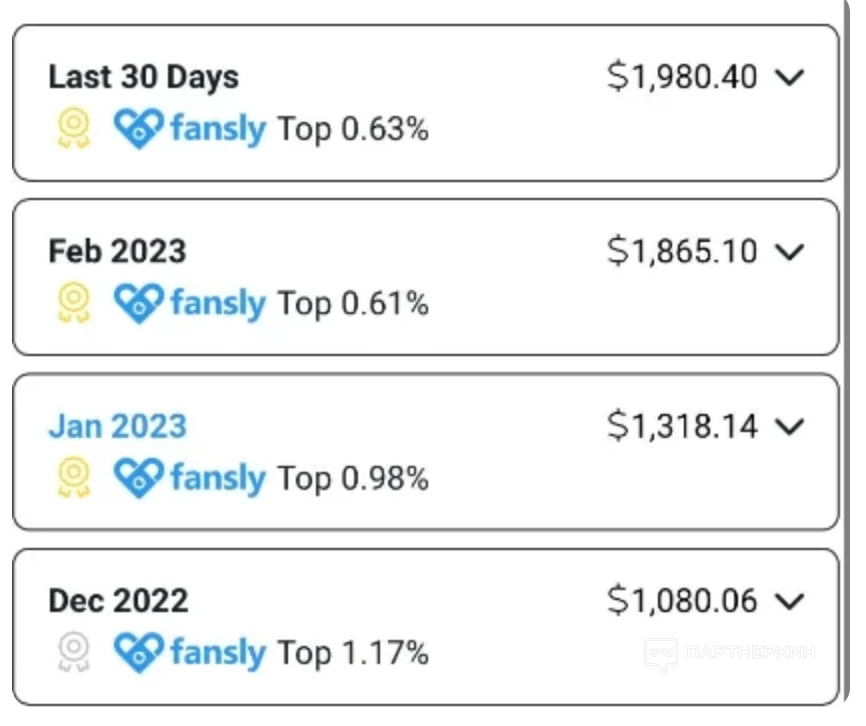Click the gold ribbon badge for Jan 2023
Screen dimensions: 866x726
pyautogui.click(x=74, y=478)
